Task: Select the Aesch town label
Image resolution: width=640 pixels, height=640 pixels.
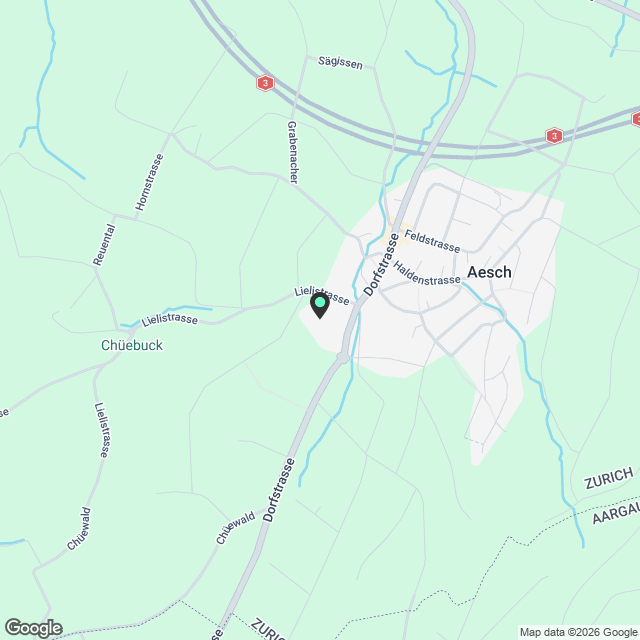Action: tap(489, 272)
